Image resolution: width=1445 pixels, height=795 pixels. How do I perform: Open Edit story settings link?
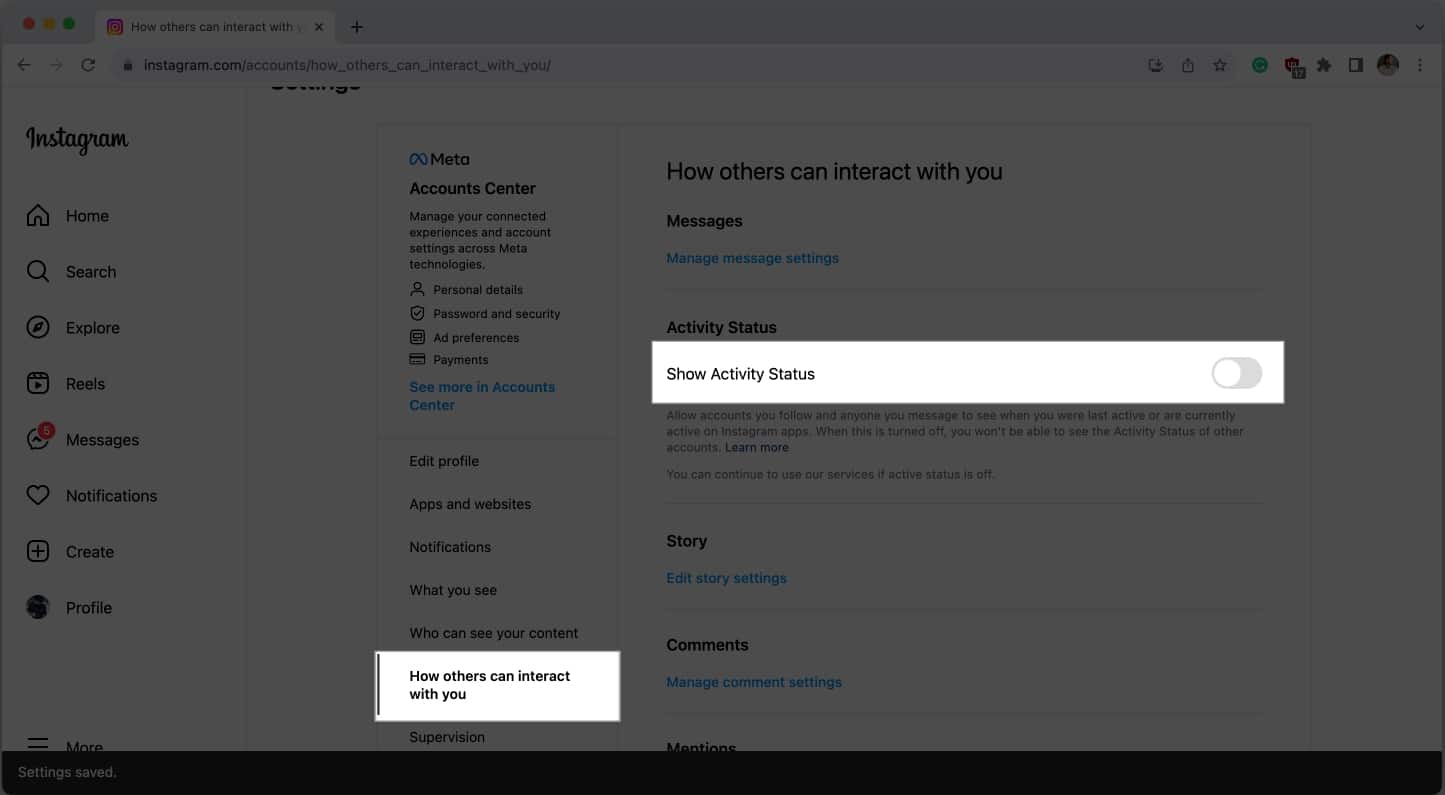click(x=726, y=578)
